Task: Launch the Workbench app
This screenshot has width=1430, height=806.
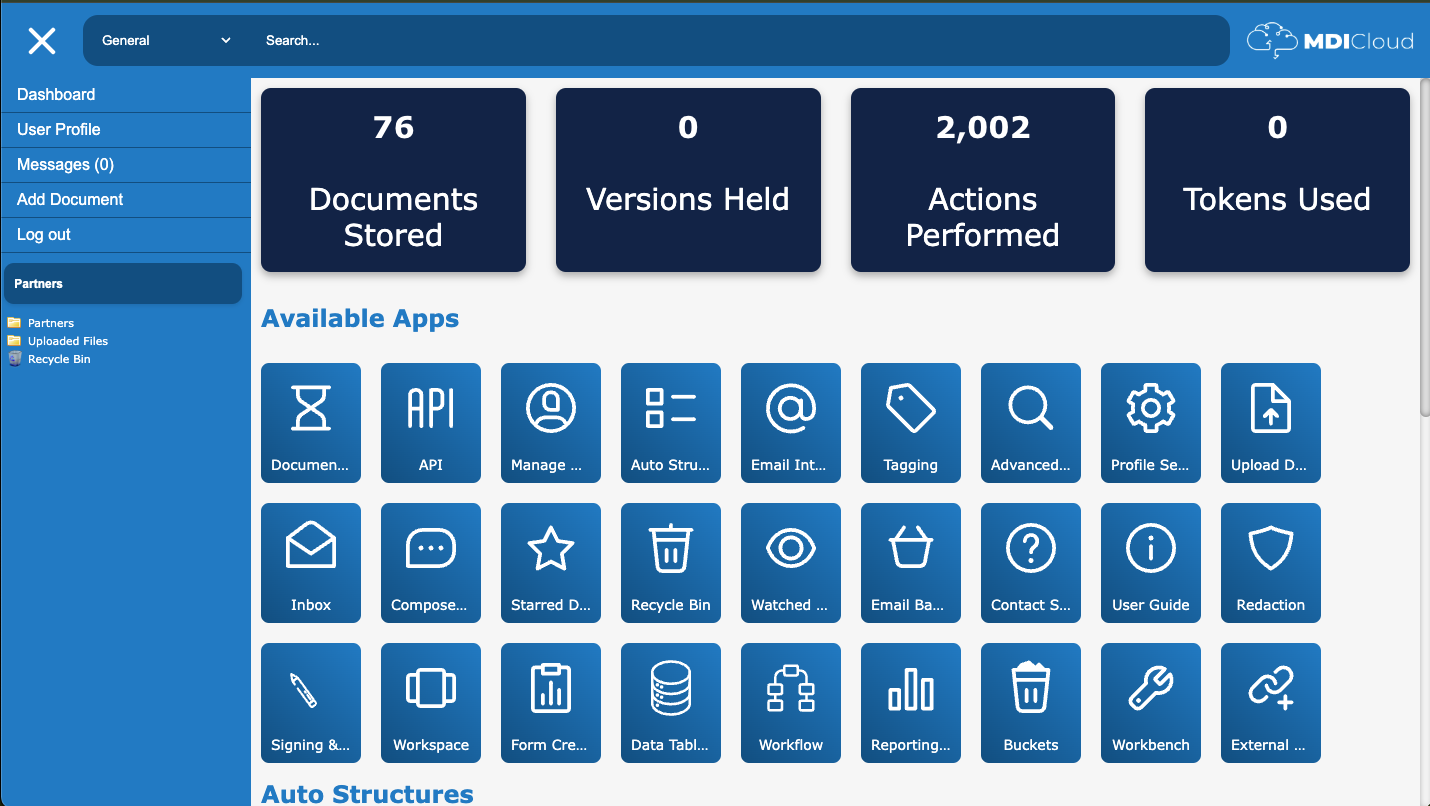Action: pyautogui.click(x=1150, y=702)
